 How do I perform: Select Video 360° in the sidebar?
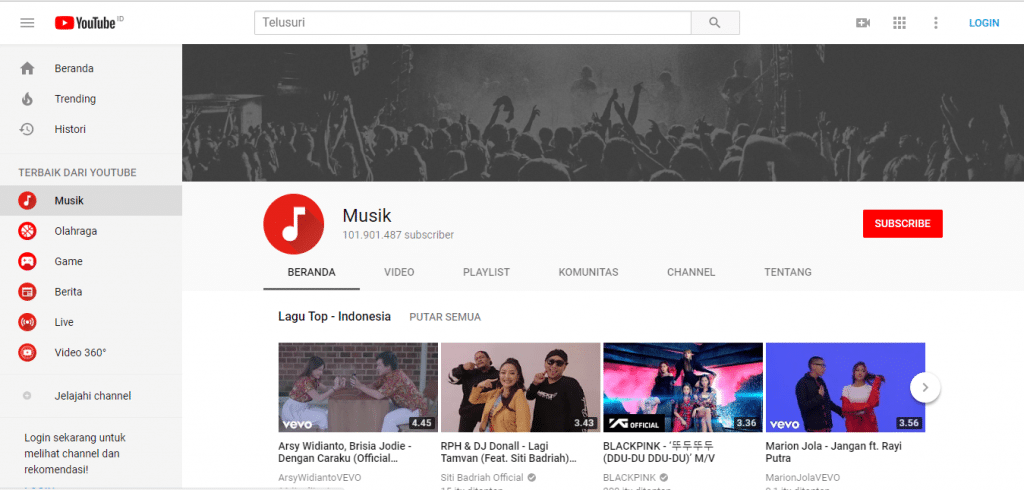(91, 352)
